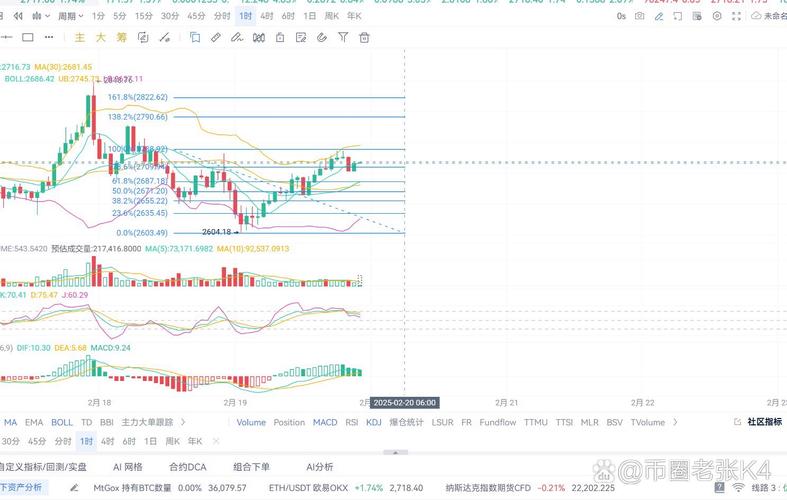The height and width of the screenshot is (500, 787).
Task: Expand the 周期 period dropdown
Action: (x=70, y=16)
